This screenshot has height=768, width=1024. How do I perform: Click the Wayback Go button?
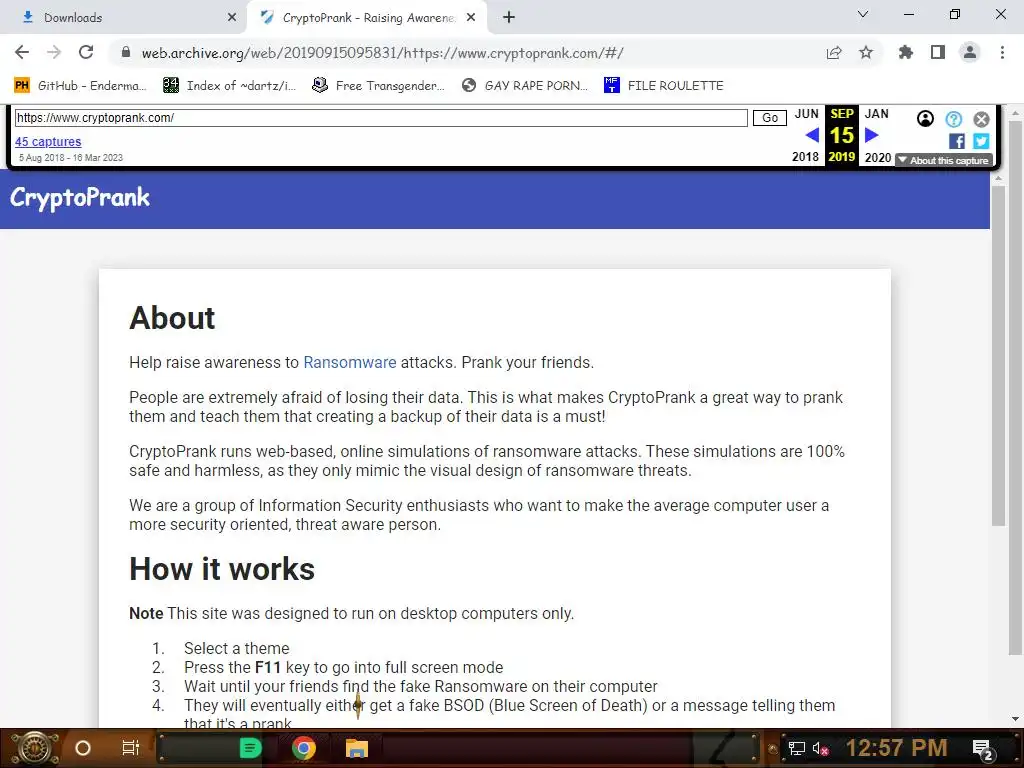click(x=769, y=118)
